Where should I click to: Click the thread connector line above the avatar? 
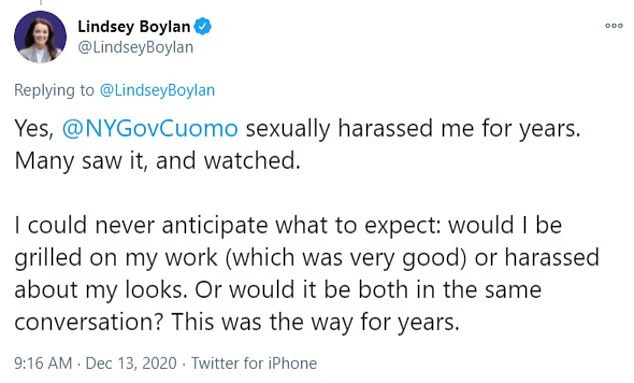pos(40,2)
